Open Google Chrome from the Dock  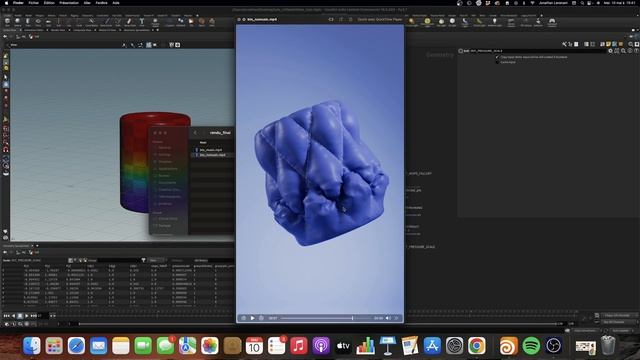477,347
